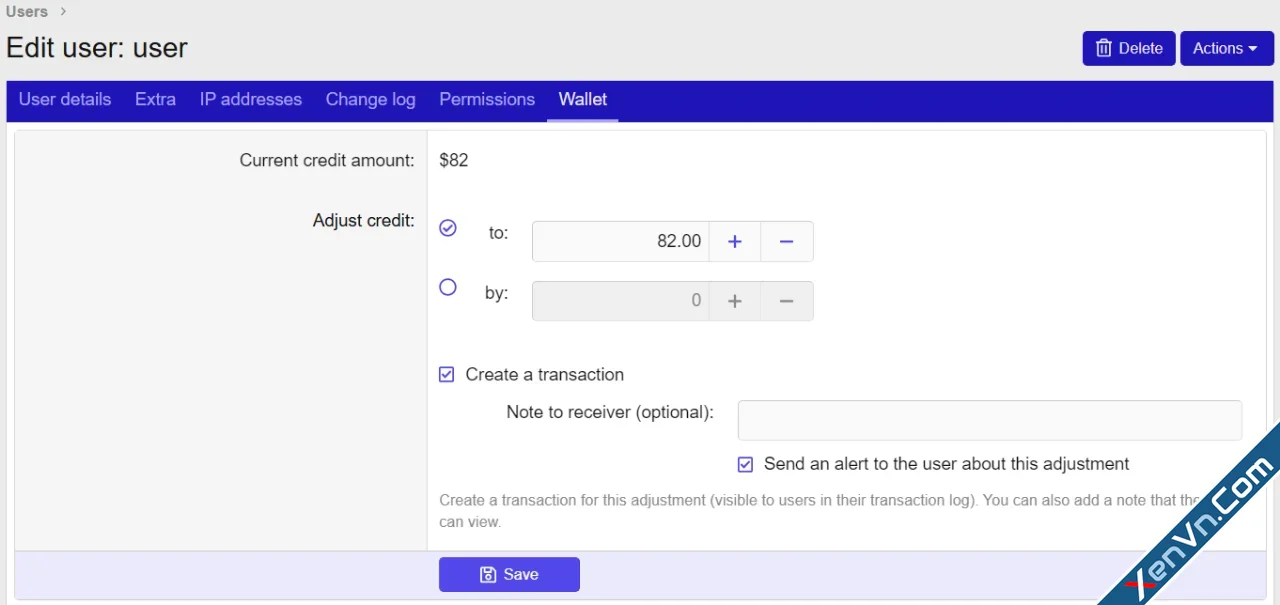Click the credit amount field showing 82.00
Image resolution: width=1280 pixels, height=605 pixels.
point(620,241)
